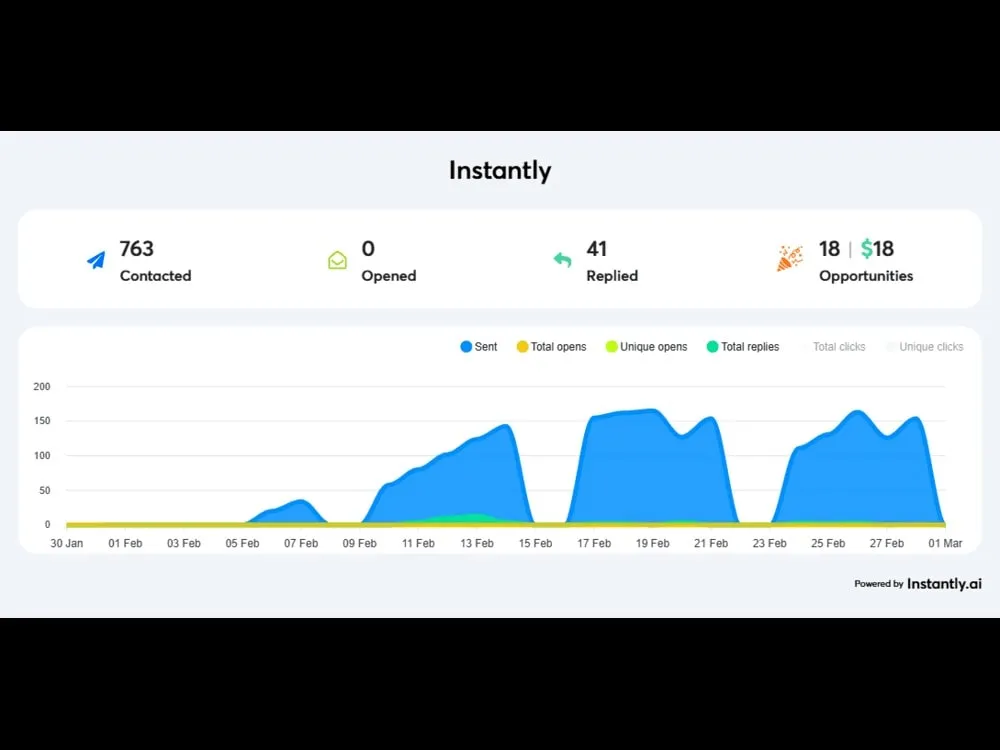This screenshot has width=1000, height=750.
Task: Enable the Total clicks legend series
Action: click(x=832, y=347)
